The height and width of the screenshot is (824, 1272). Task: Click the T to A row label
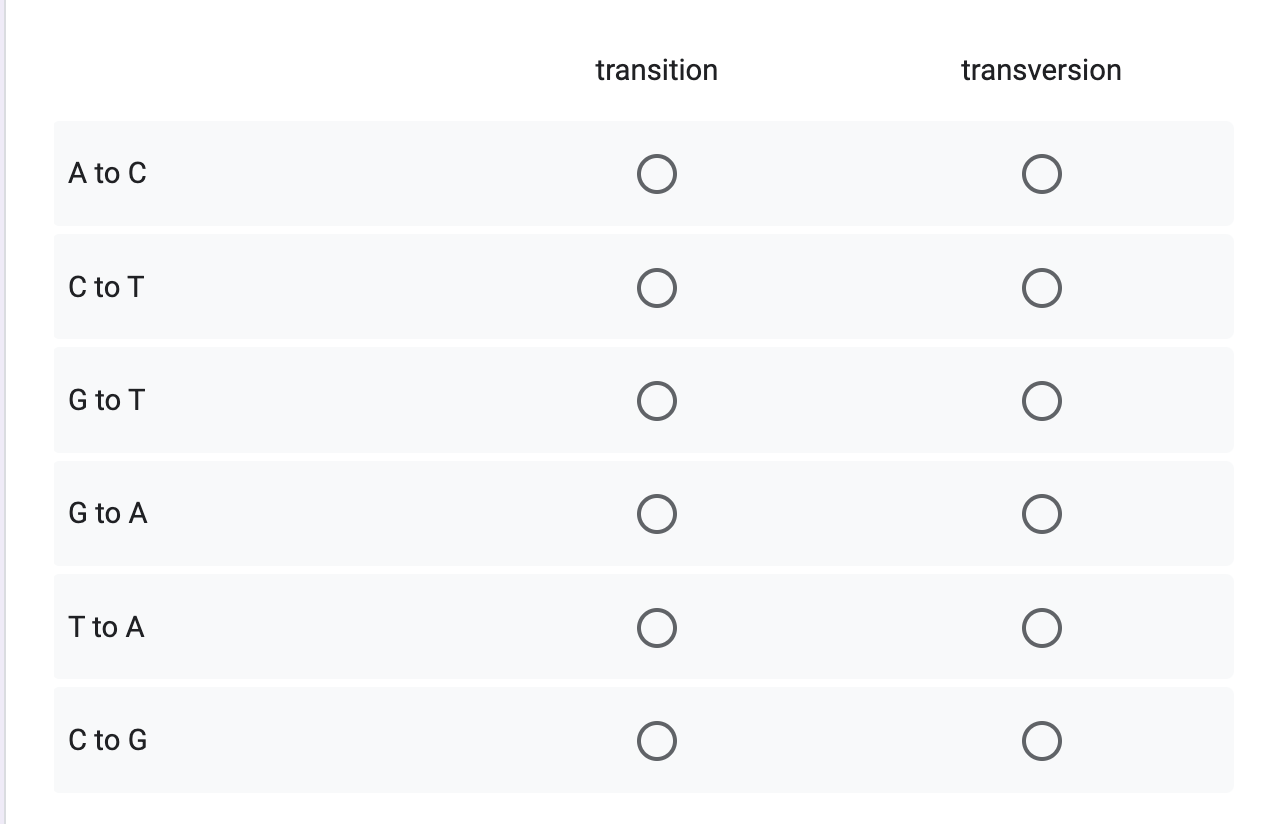(104, 627)
